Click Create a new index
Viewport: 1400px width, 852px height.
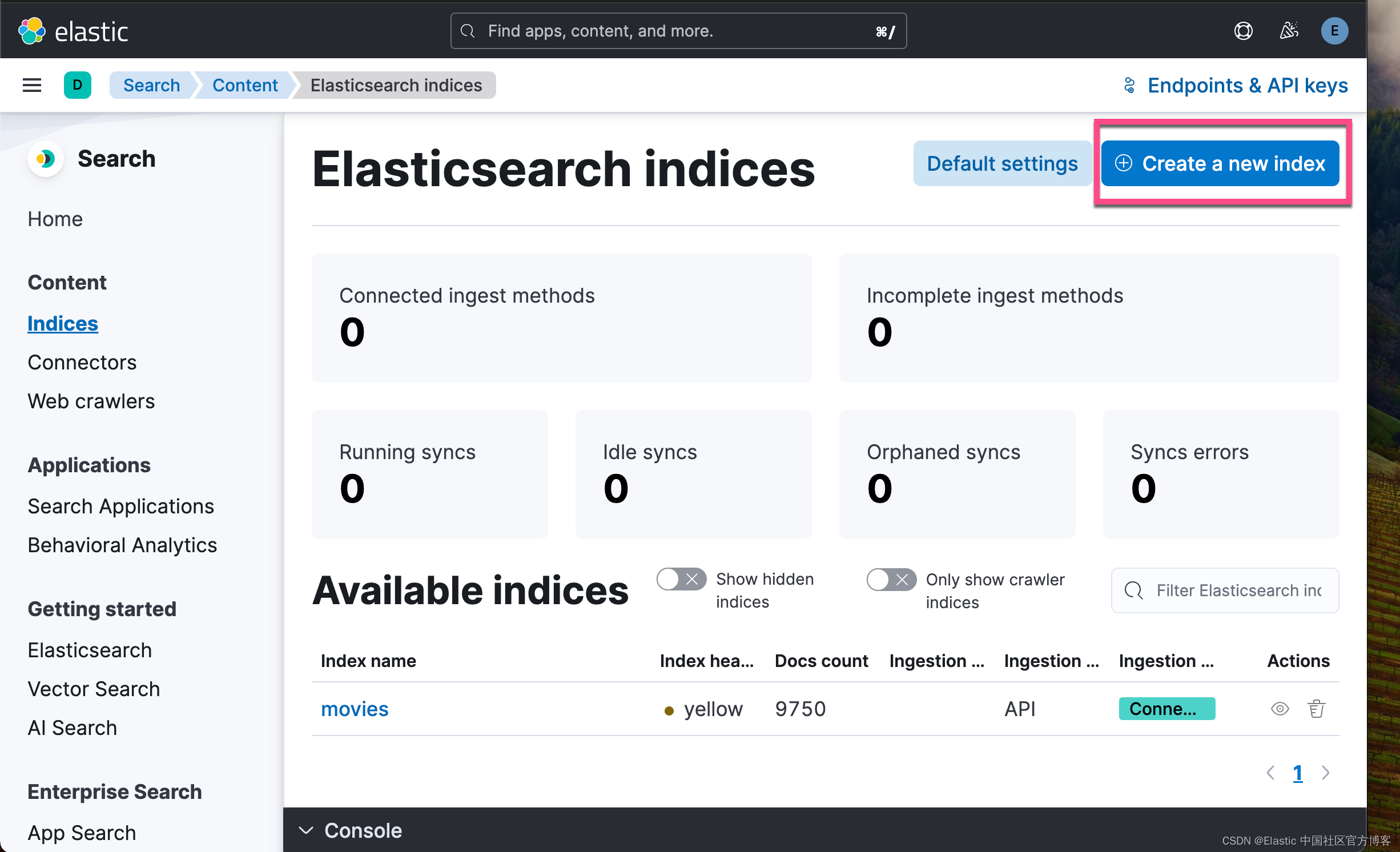pos(1221,163)
